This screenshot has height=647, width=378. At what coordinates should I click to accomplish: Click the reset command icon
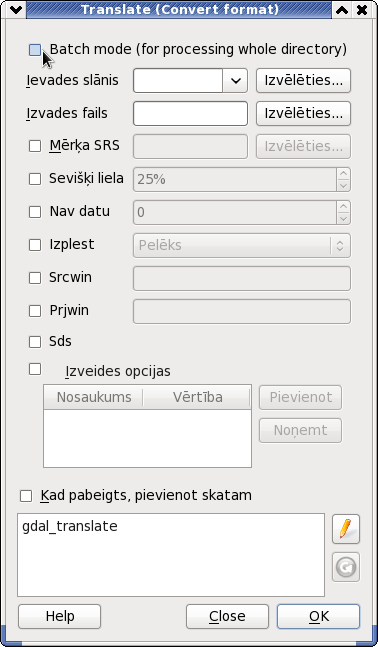[x=346, y=567]
